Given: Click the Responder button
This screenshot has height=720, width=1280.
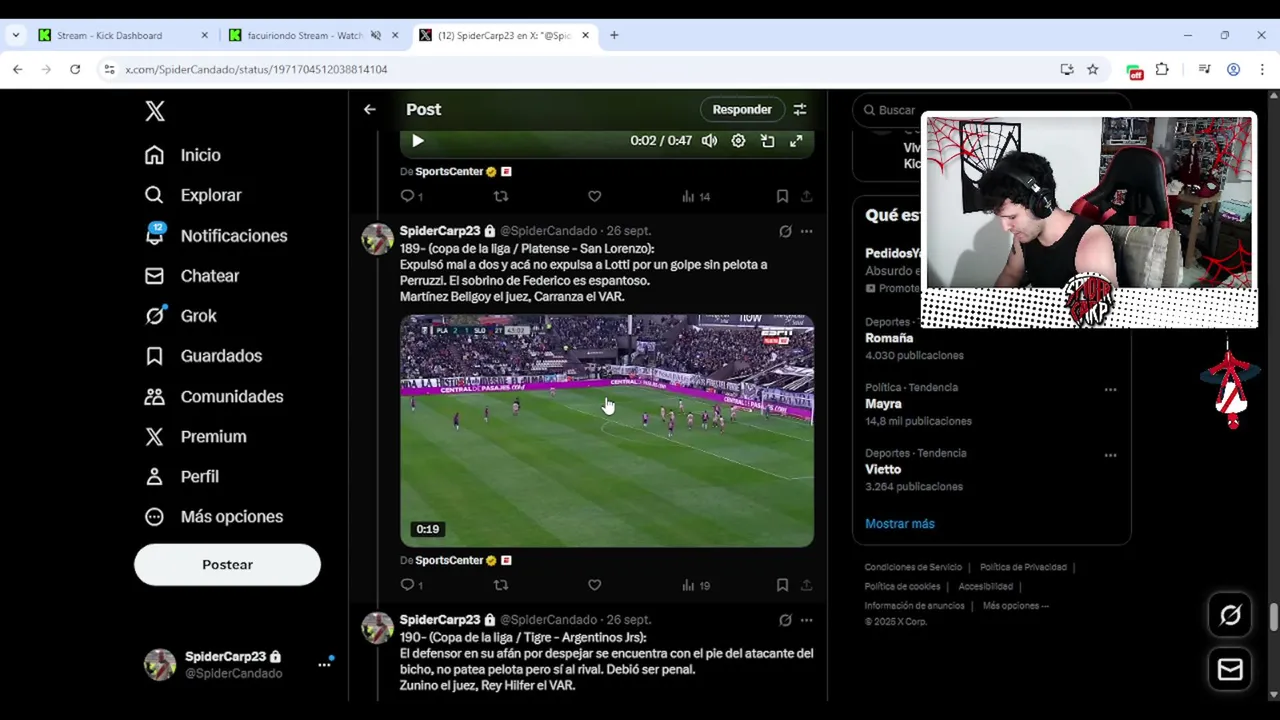Looking at the screenshot, I should click(742, 110).
